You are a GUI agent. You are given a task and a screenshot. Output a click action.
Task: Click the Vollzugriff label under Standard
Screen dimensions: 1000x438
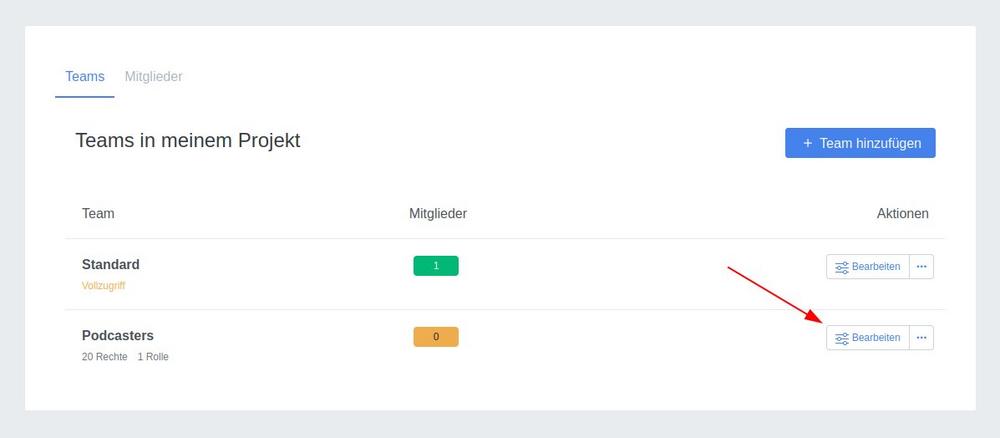(x=103, y=286)
